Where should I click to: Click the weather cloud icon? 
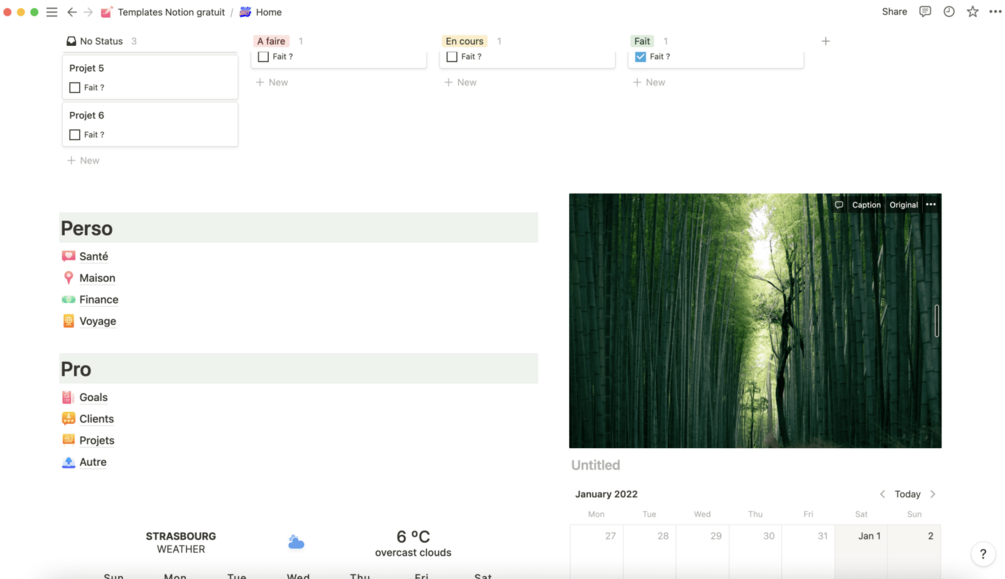tap(296, 542)
